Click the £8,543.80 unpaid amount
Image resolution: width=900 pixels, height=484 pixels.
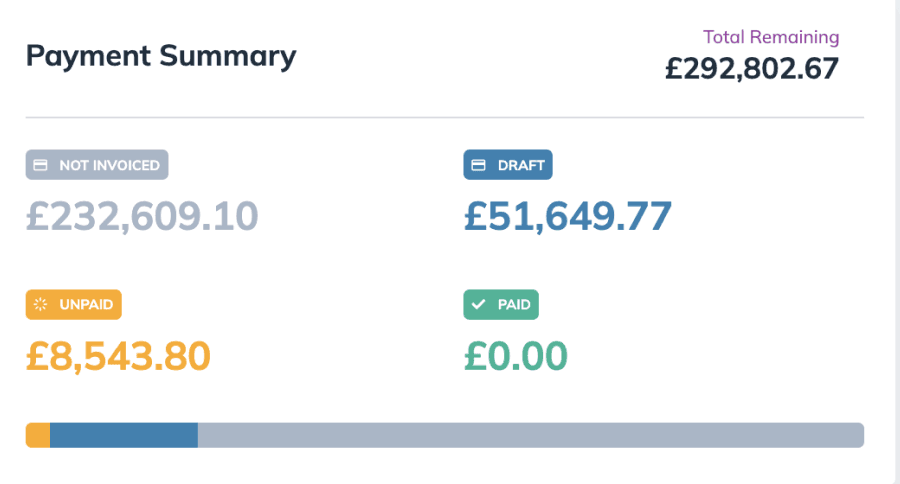click(x=118, y=355)
